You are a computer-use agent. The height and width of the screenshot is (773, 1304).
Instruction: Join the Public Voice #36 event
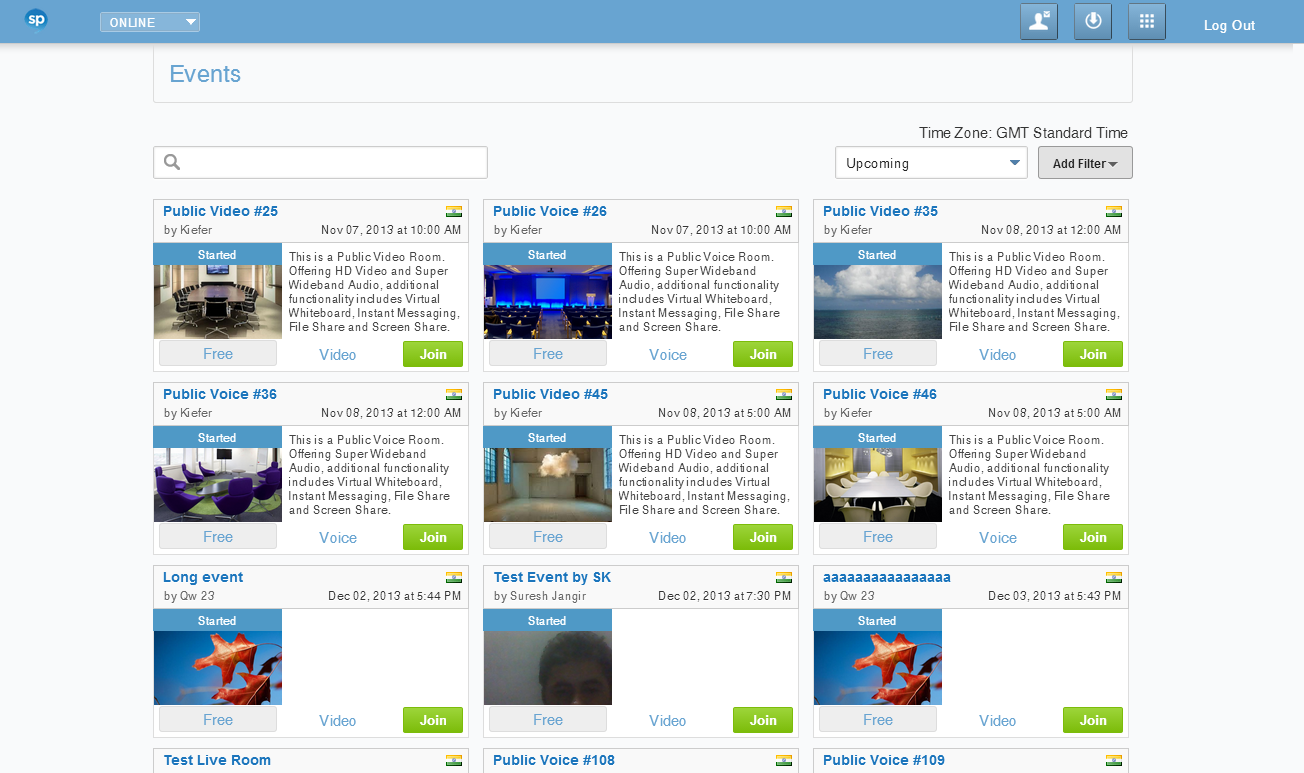coord(433,537)
